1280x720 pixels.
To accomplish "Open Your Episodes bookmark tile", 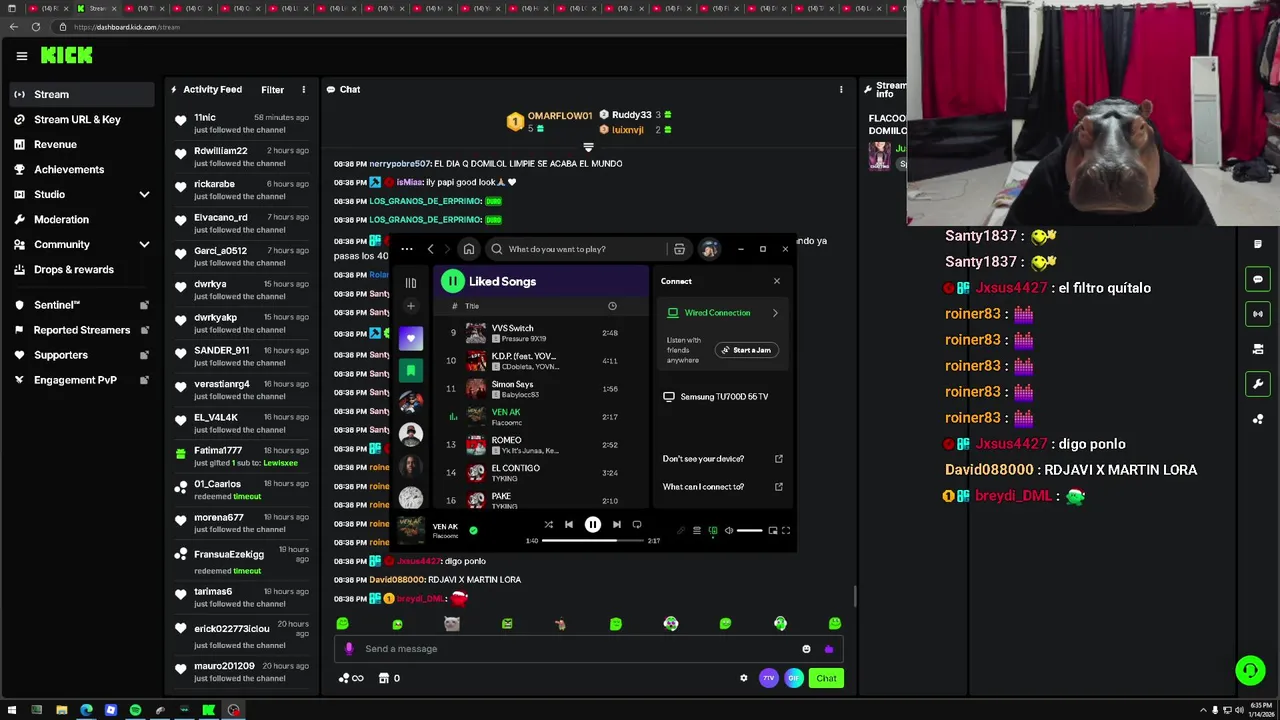I will tap(410, 371).
